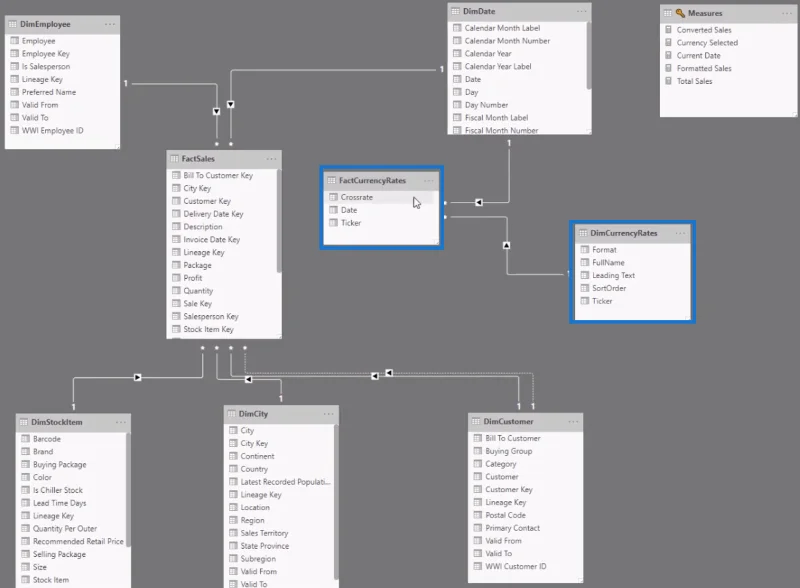Click the DimDate table header icon

click(x=455, y=11)
